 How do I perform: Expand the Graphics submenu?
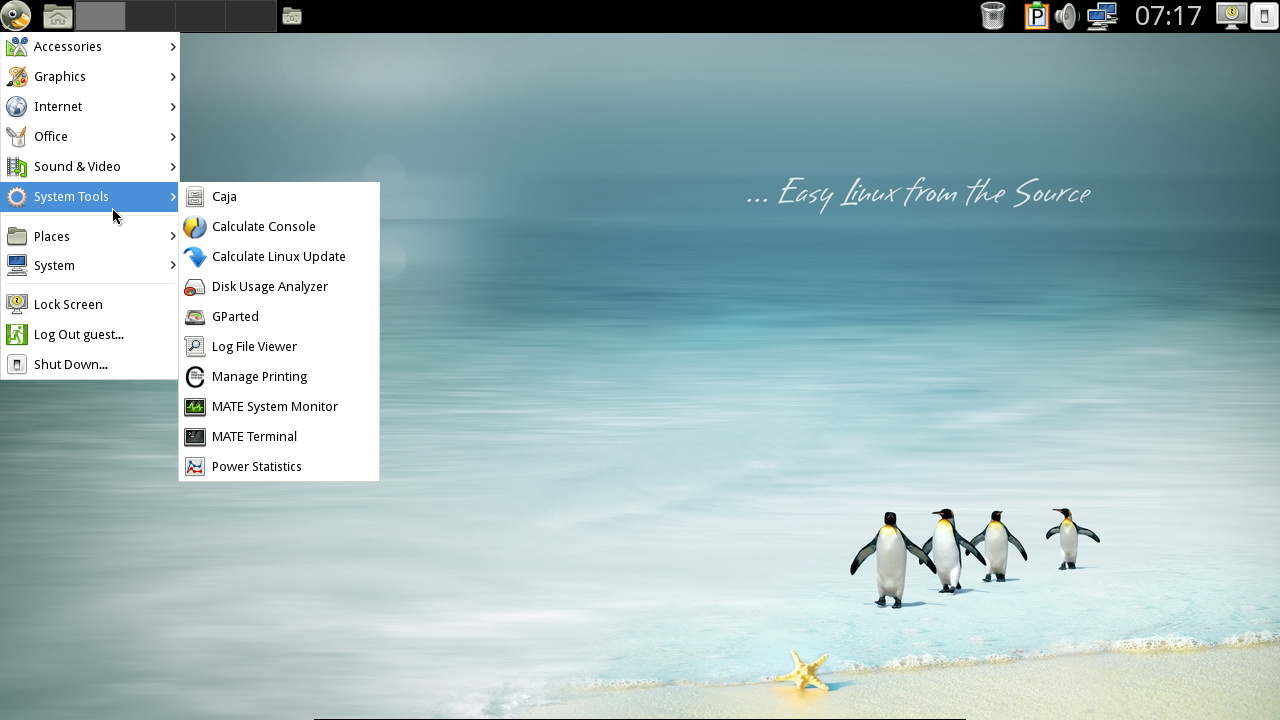[x=90, y=76]
